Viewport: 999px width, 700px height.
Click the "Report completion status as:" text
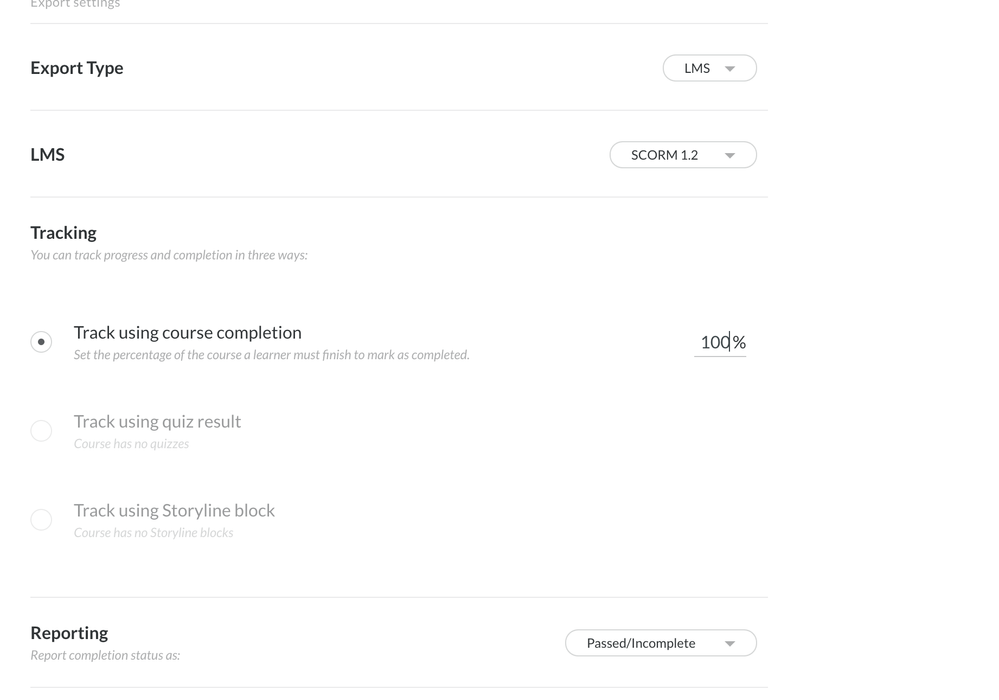click(105, 656)
